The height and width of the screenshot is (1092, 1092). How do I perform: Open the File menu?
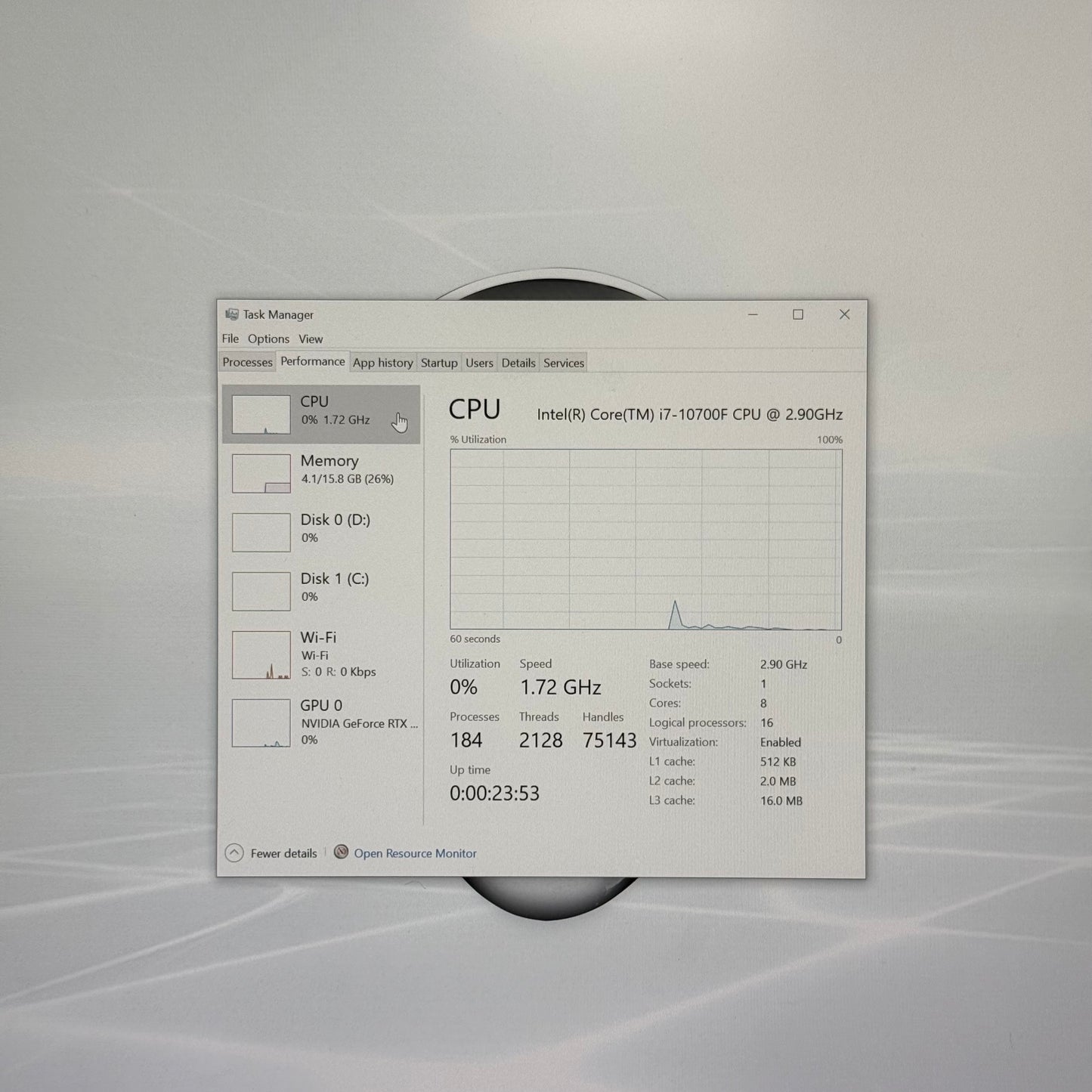tap(230, 339)
